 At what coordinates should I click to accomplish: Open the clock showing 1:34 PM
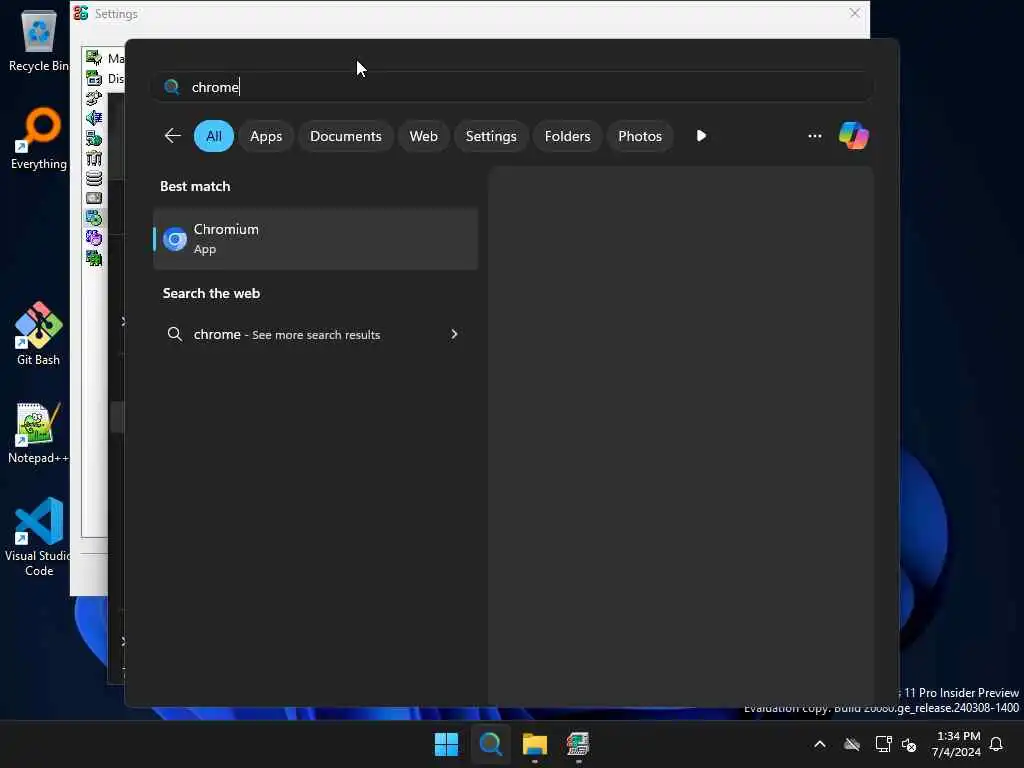(x=957, y=744)
